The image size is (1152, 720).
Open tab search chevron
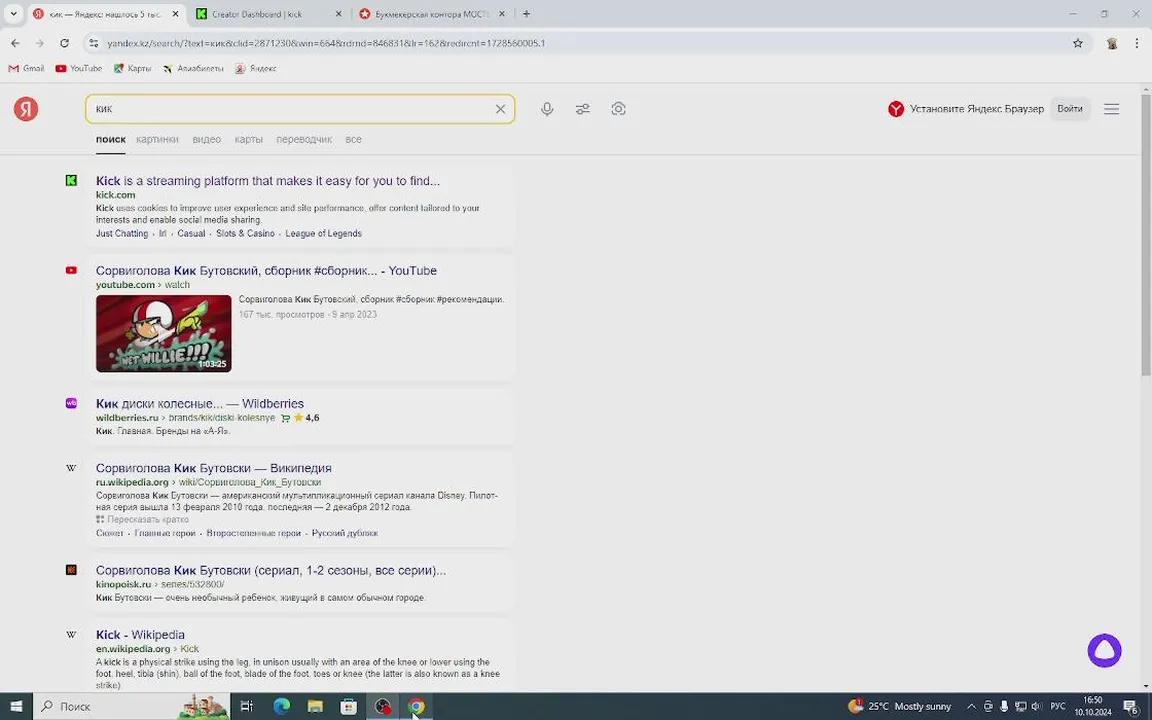[x=13, y=13]
